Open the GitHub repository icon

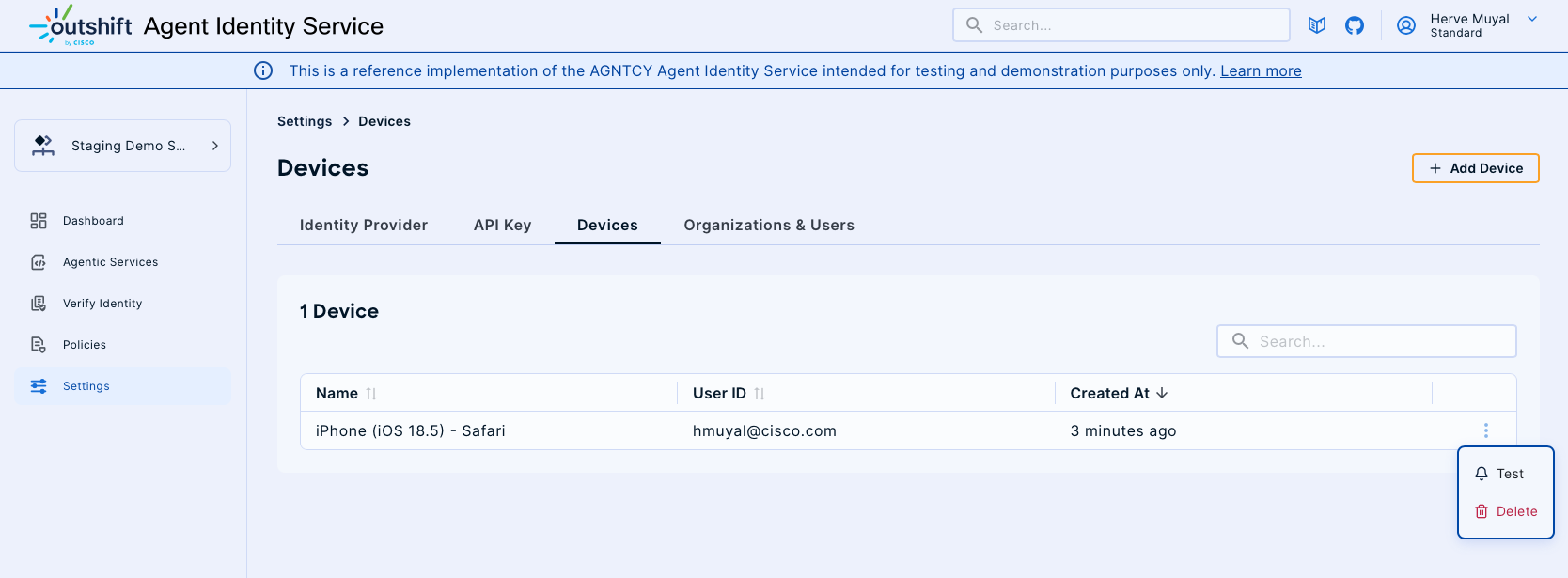(x=1355, y=25)
